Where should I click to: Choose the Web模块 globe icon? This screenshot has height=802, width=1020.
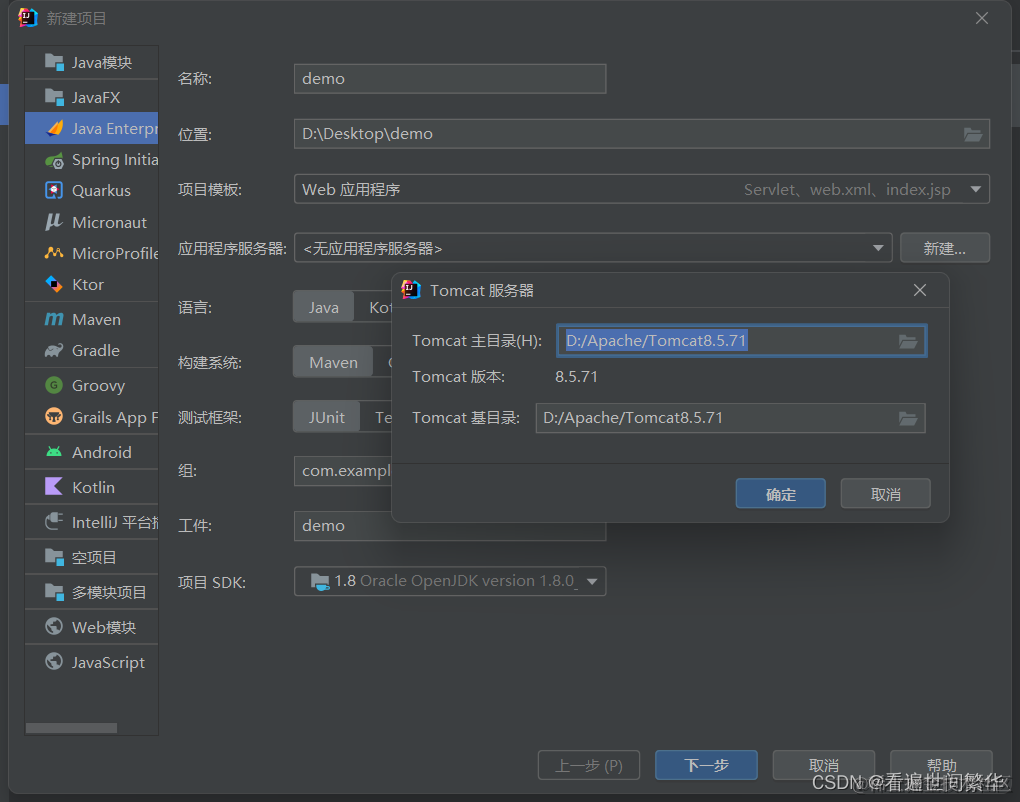54,626
